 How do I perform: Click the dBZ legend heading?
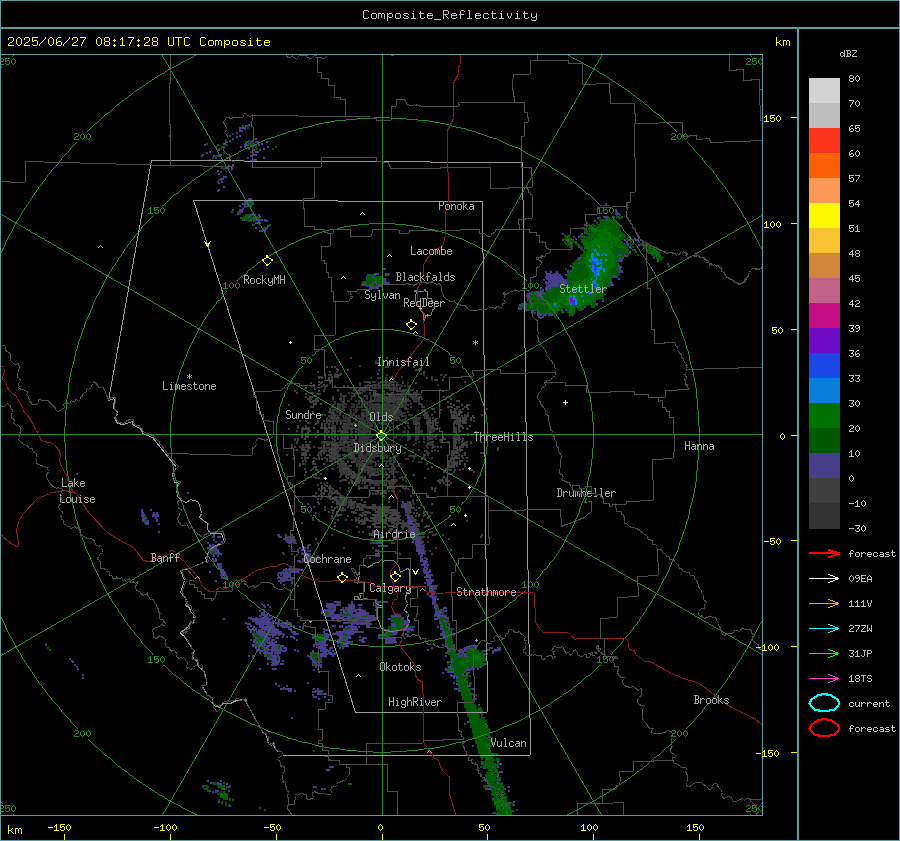pos(848,53)
